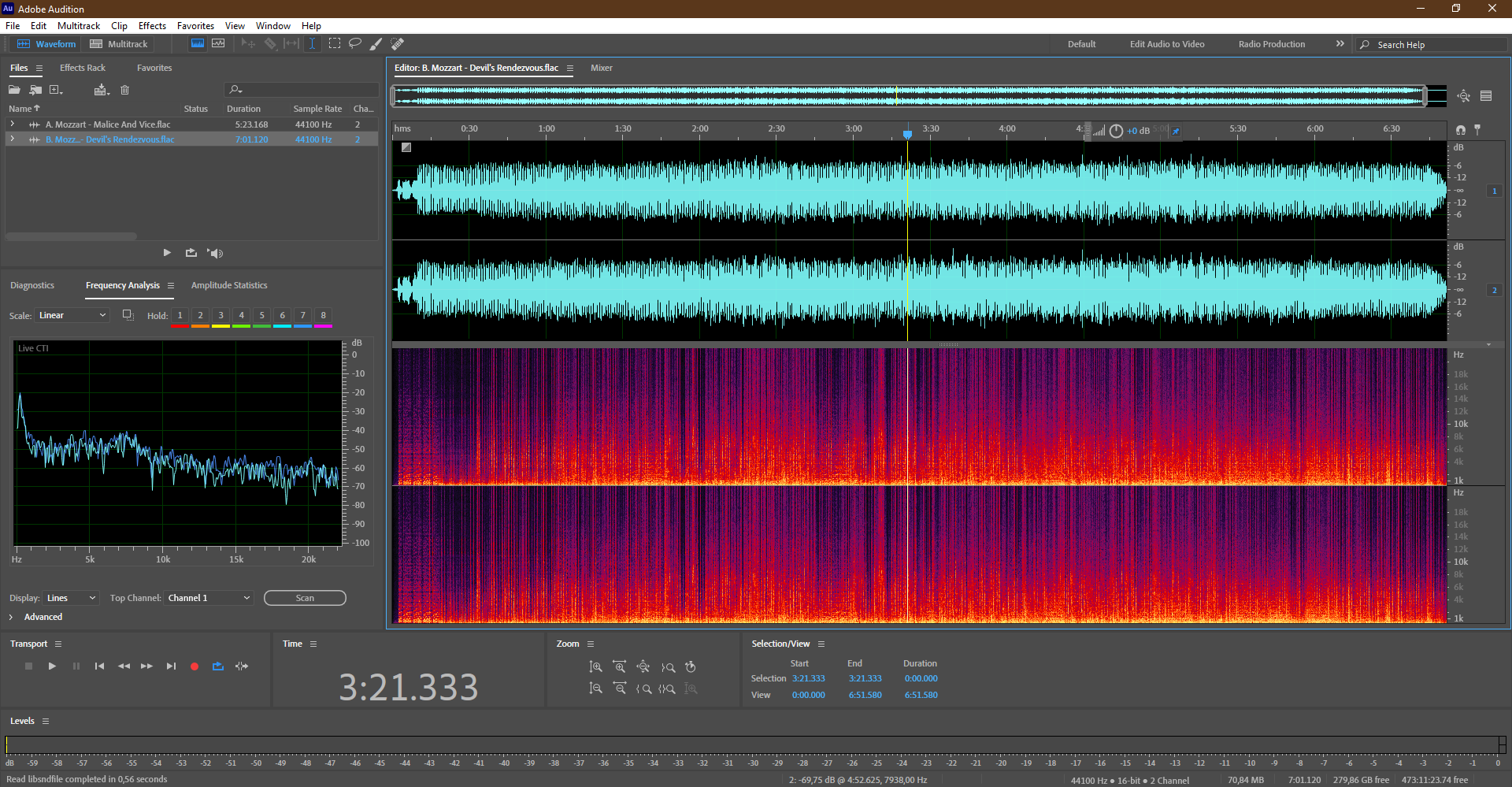The image size is (1512, 787).
Task: Toggle auto-play in Files panel preview
Action: click(215, 253)
